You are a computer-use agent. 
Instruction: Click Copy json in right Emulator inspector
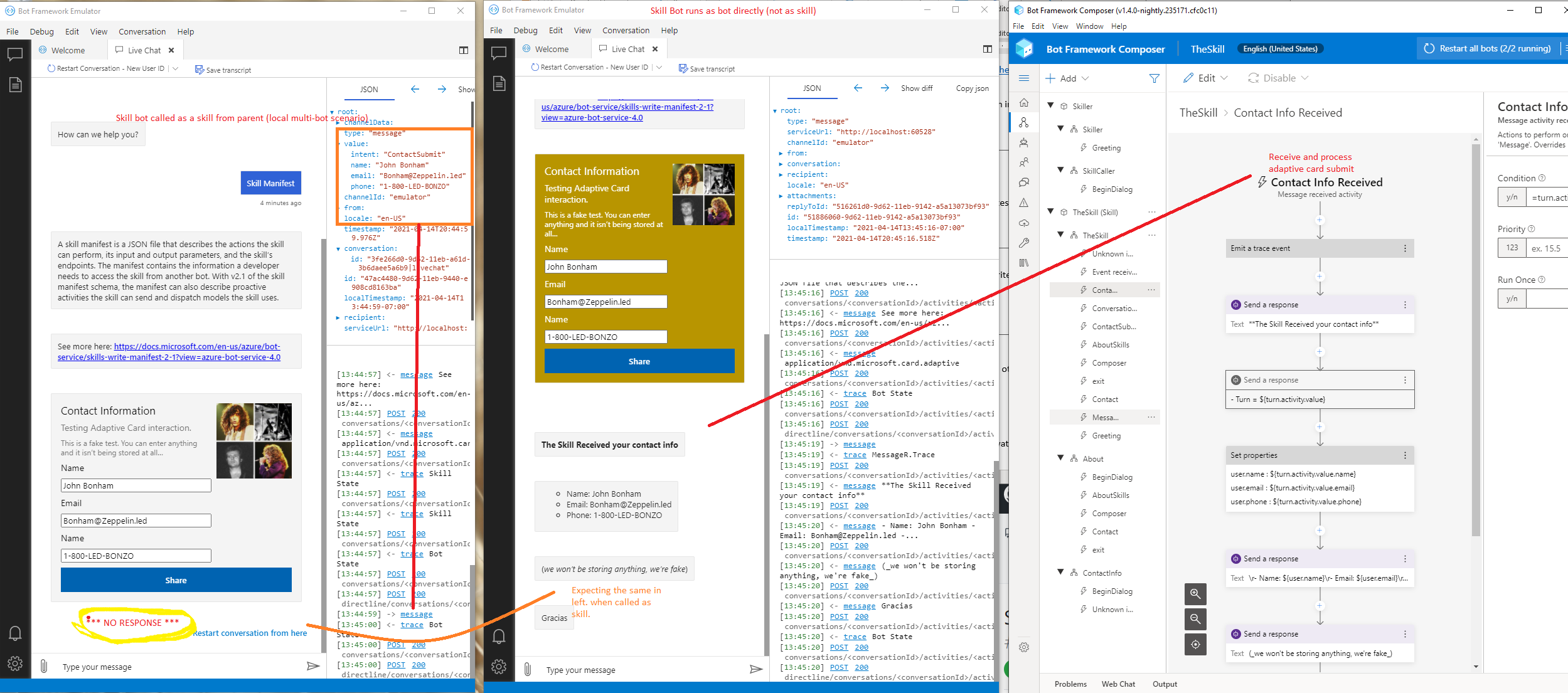pyautogui.click(x=972, y=88)
